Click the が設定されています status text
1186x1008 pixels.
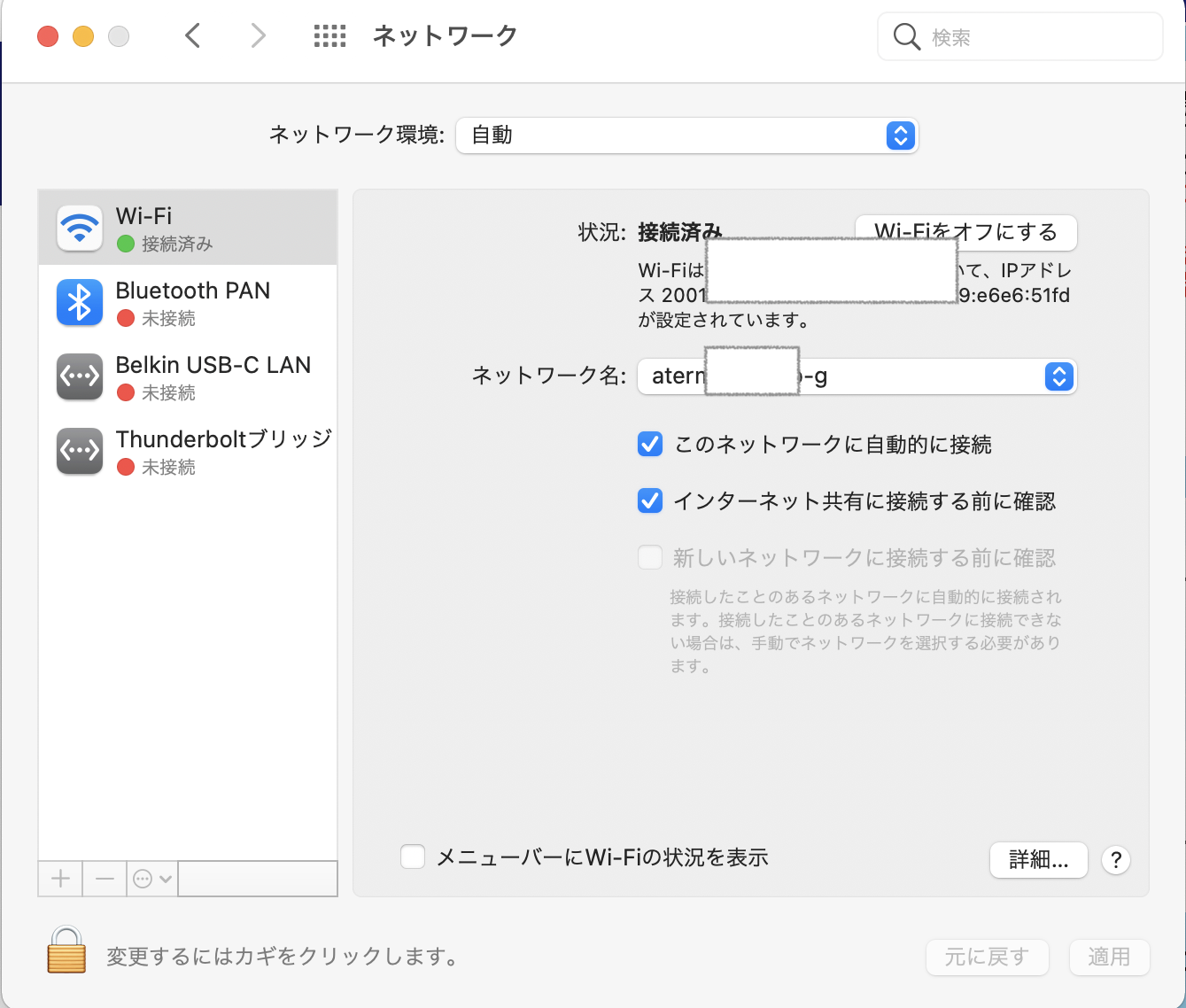(x=724, y=320)
